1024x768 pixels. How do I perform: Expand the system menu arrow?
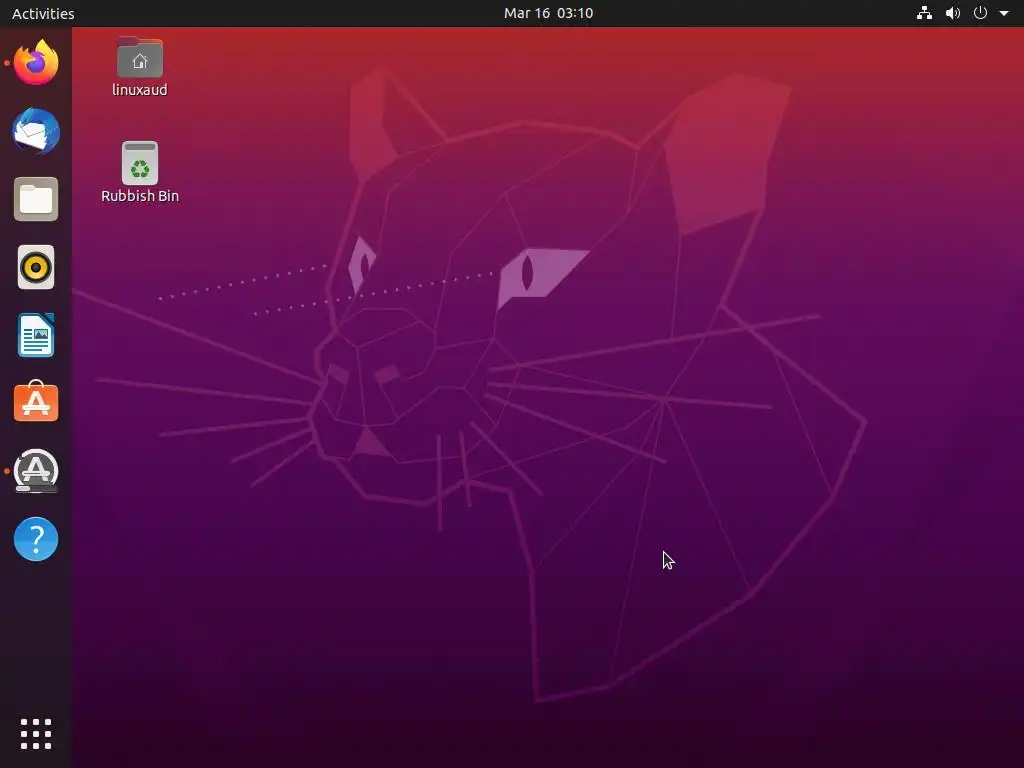(1004, 13)
